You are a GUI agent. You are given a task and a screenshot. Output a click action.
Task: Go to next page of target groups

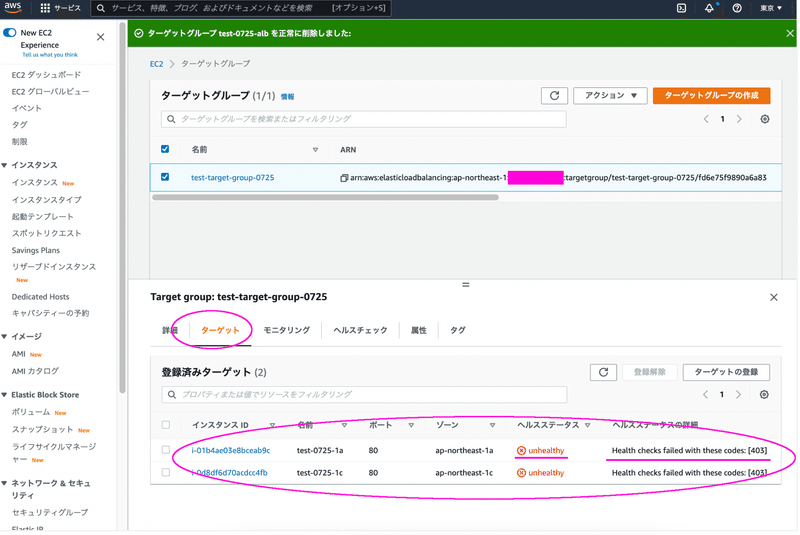[739, 119]
